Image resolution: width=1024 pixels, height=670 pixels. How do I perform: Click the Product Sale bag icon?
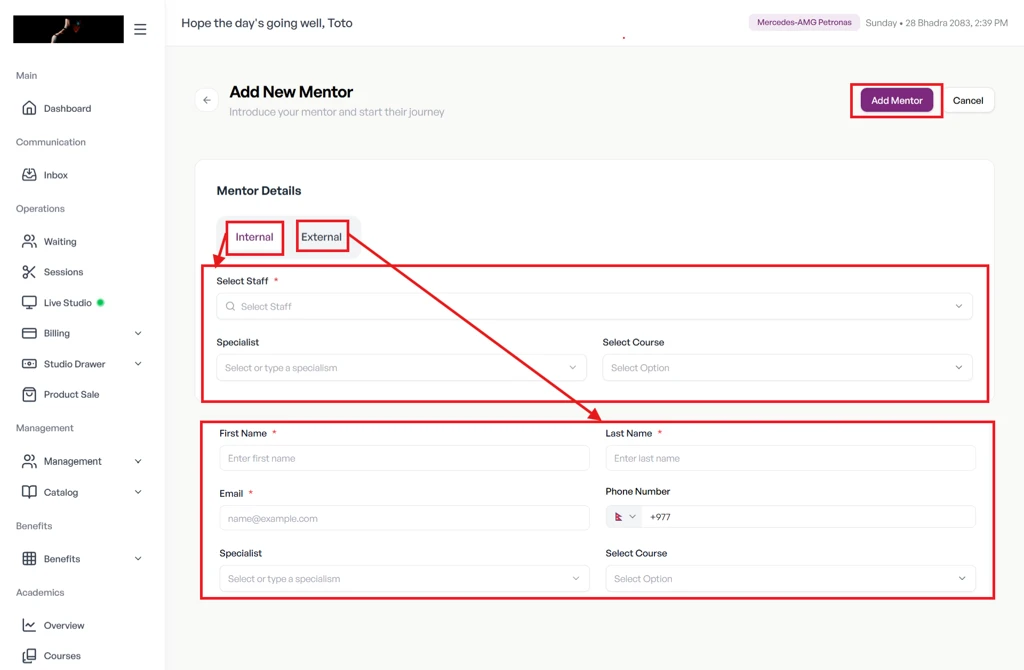pos(29,394)
